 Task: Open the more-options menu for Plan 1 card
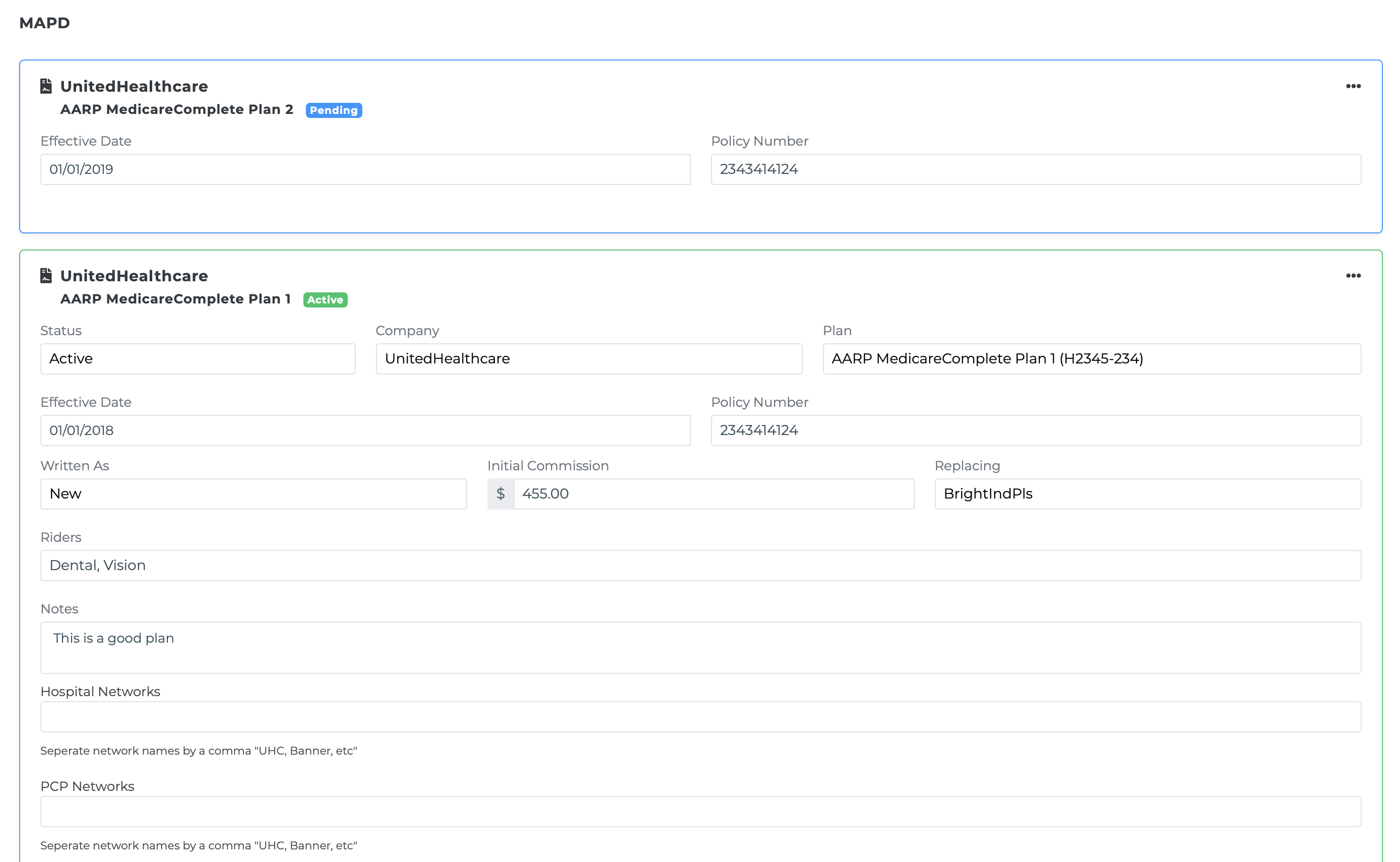pyautogui.click(x=1353, y=276)
